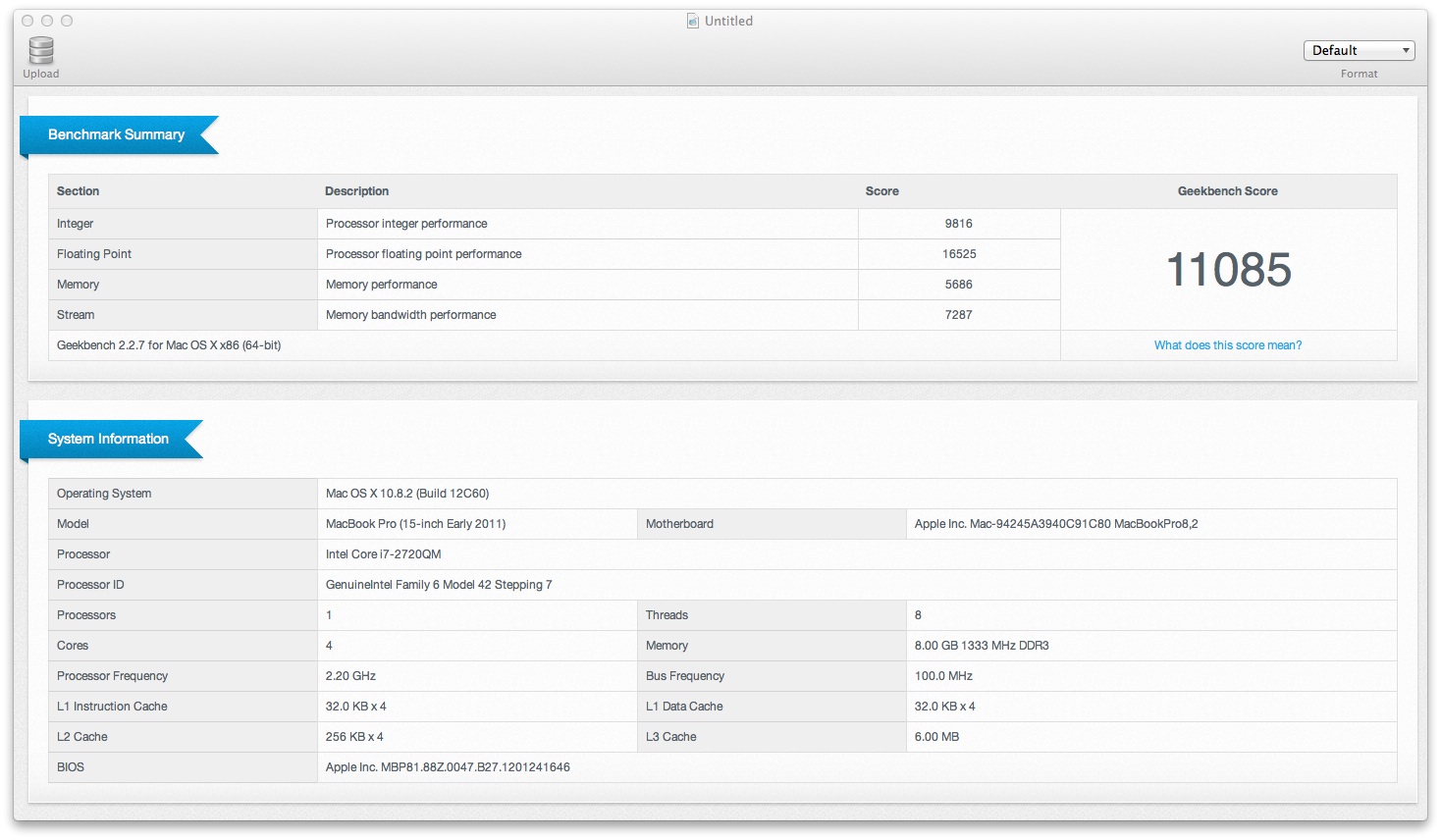Minimize the Untitled window
Viewport: 1441px width, 840px height.
(47, 21)
